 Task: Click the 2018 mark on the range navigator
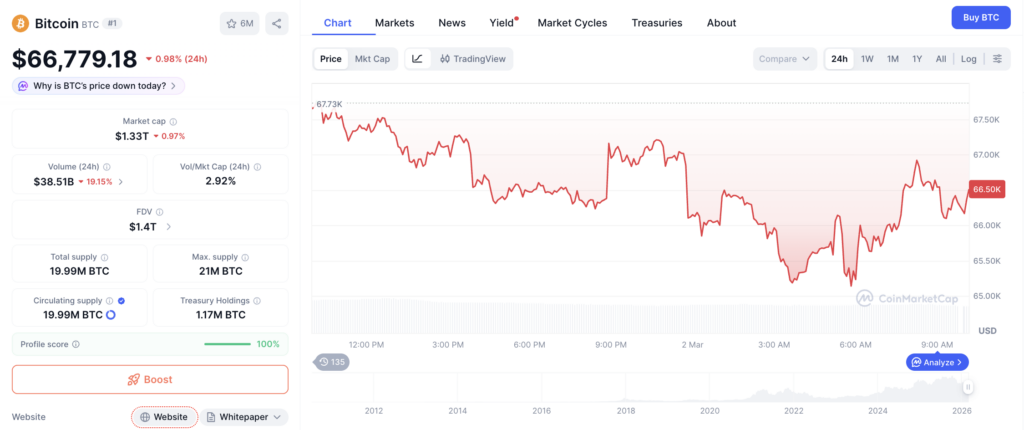click(626, 411)
